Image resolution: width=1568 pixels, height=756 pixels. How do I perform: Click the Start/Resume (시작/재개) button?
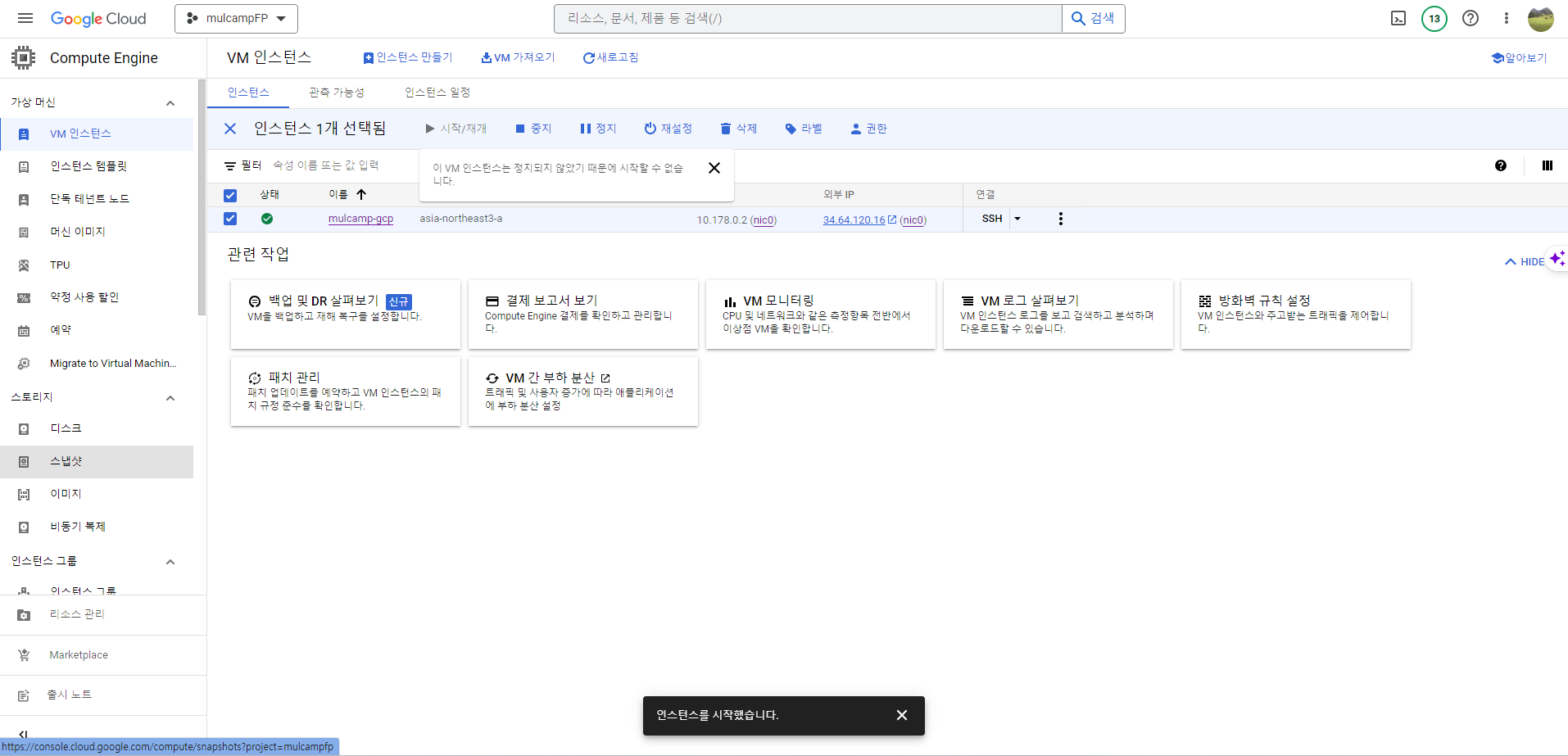(x=455, y=129)
